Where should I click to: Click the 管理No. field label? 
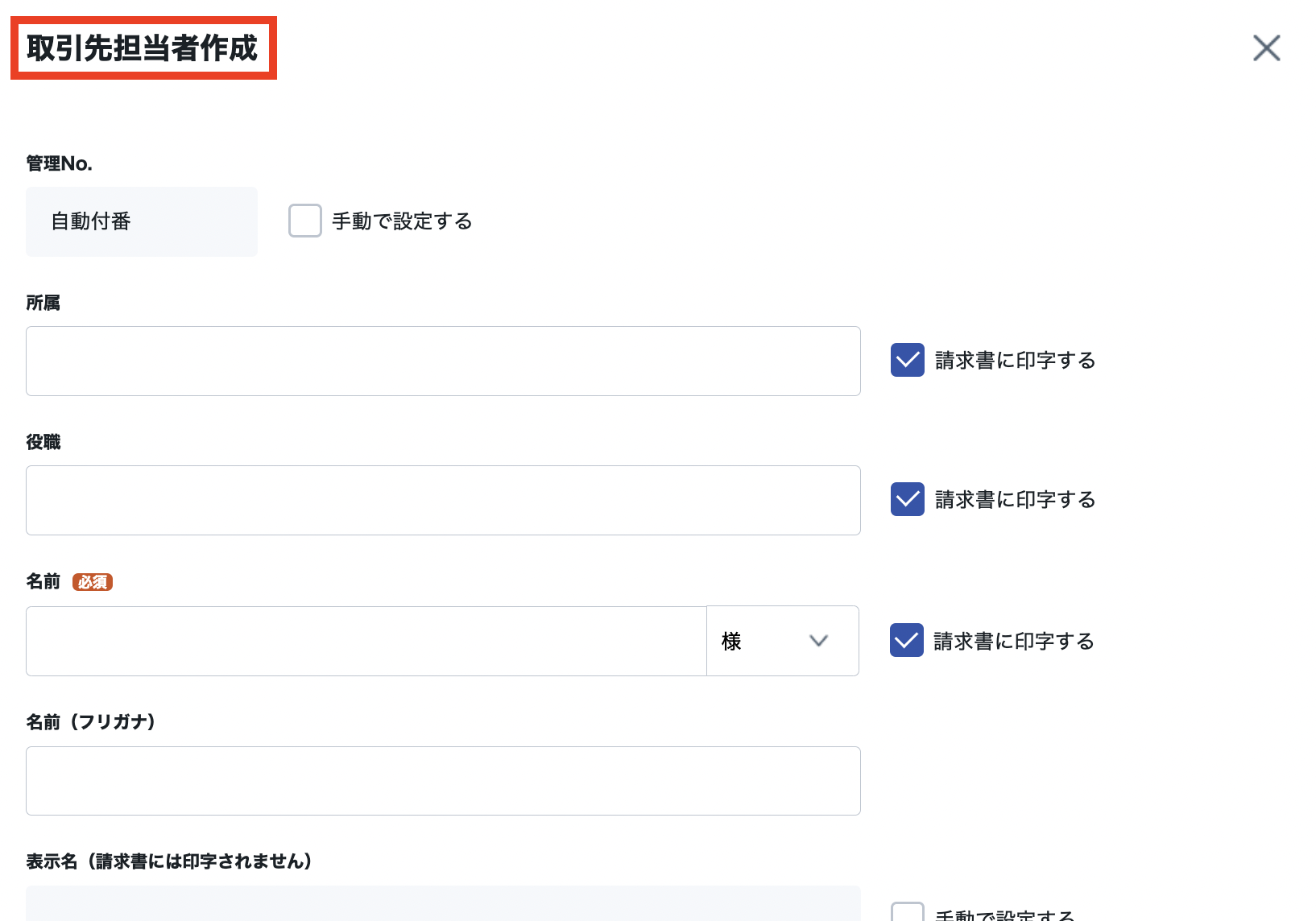[60, 163]
